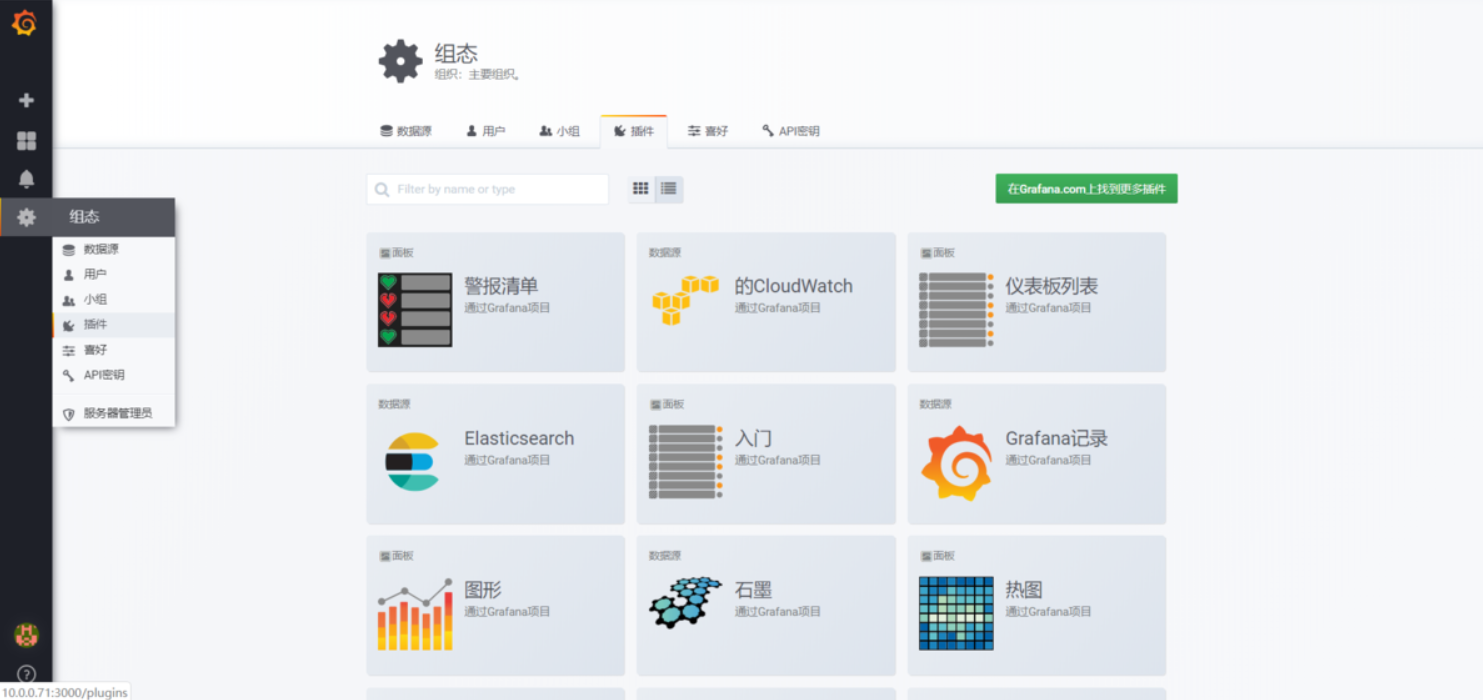Click the Grafana logo in the sidebar

[25, 23]
